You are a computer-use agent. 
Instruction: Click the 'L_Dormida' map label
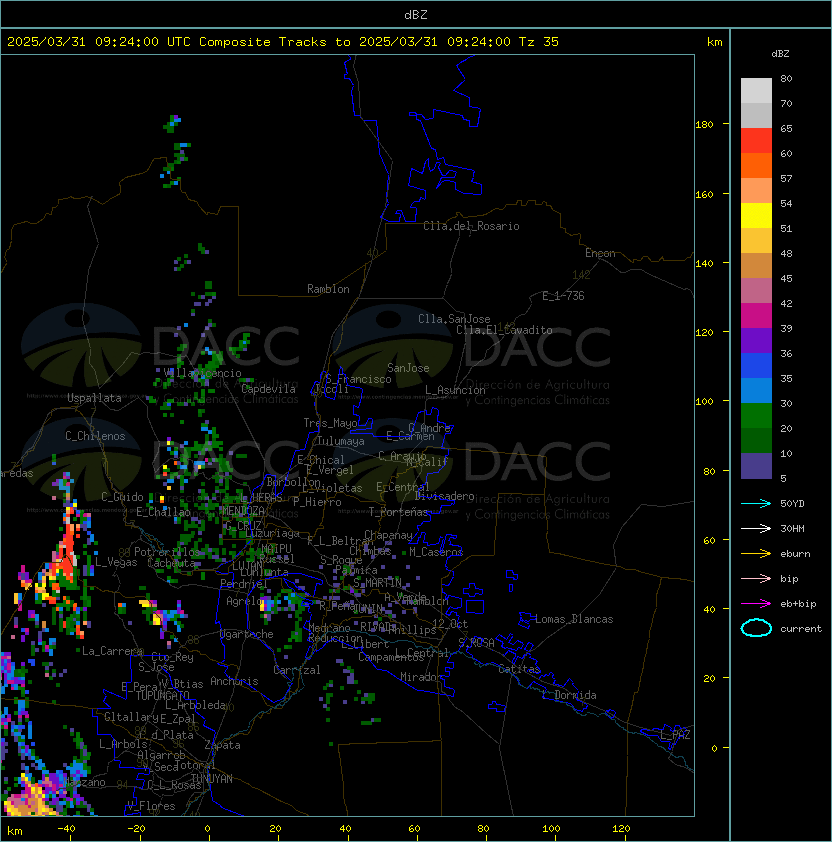pyautogui.click(x=569, y=695)
